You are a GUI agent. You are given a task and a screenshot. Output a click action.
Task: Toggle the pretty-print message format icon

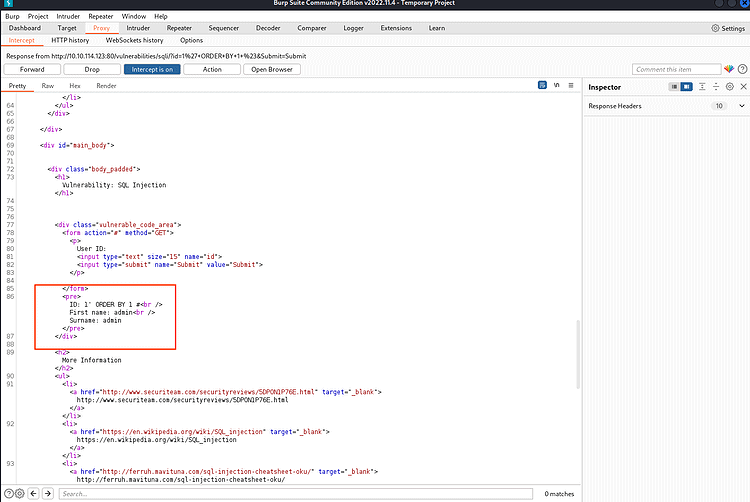coord(541,87)
